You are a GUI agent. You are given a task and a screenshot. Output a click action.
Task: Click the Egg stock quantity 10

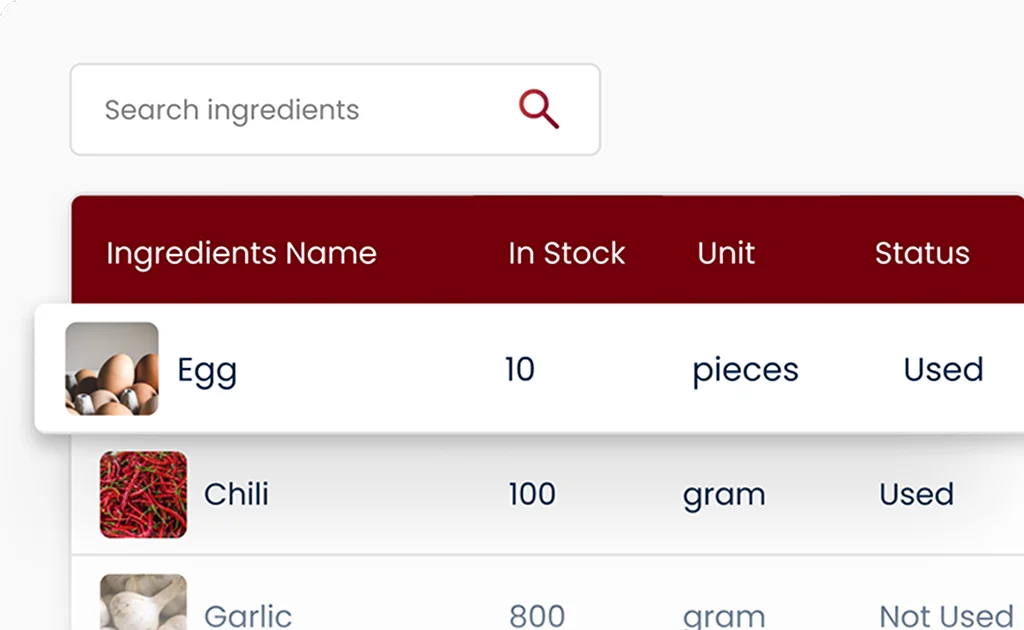pyautogui.click(x=520, y=370)
